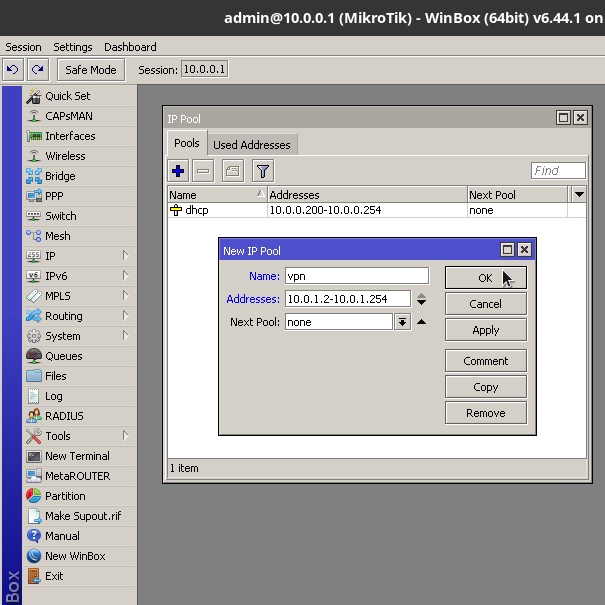This screenshot has height=605, width=605.
Task: Click the redo arrow button
Action: click(38, 70)
